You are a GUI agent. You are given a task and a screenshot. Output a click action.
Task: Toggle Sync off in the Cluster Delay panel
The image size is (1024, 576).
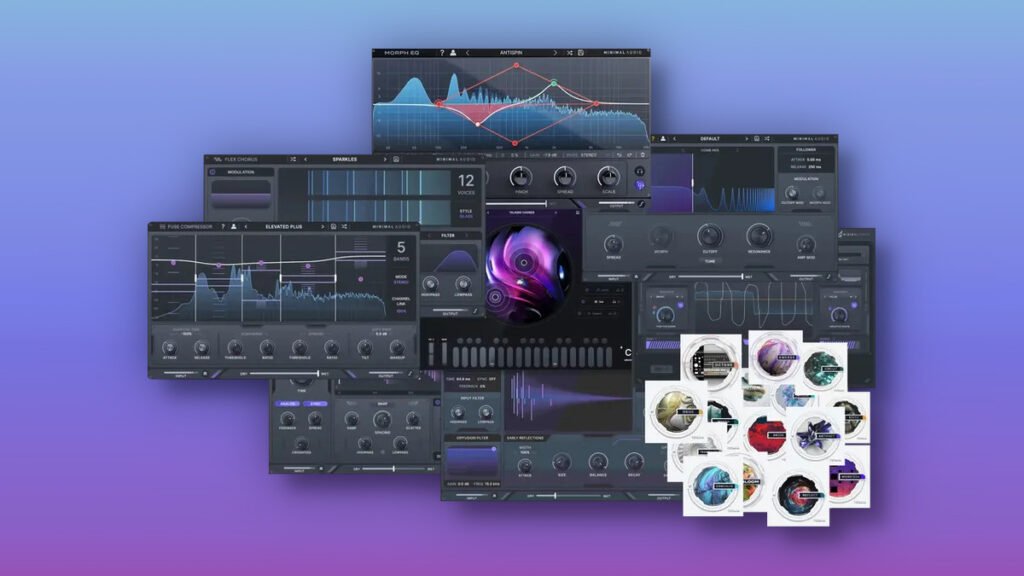(x=490, y=380)
